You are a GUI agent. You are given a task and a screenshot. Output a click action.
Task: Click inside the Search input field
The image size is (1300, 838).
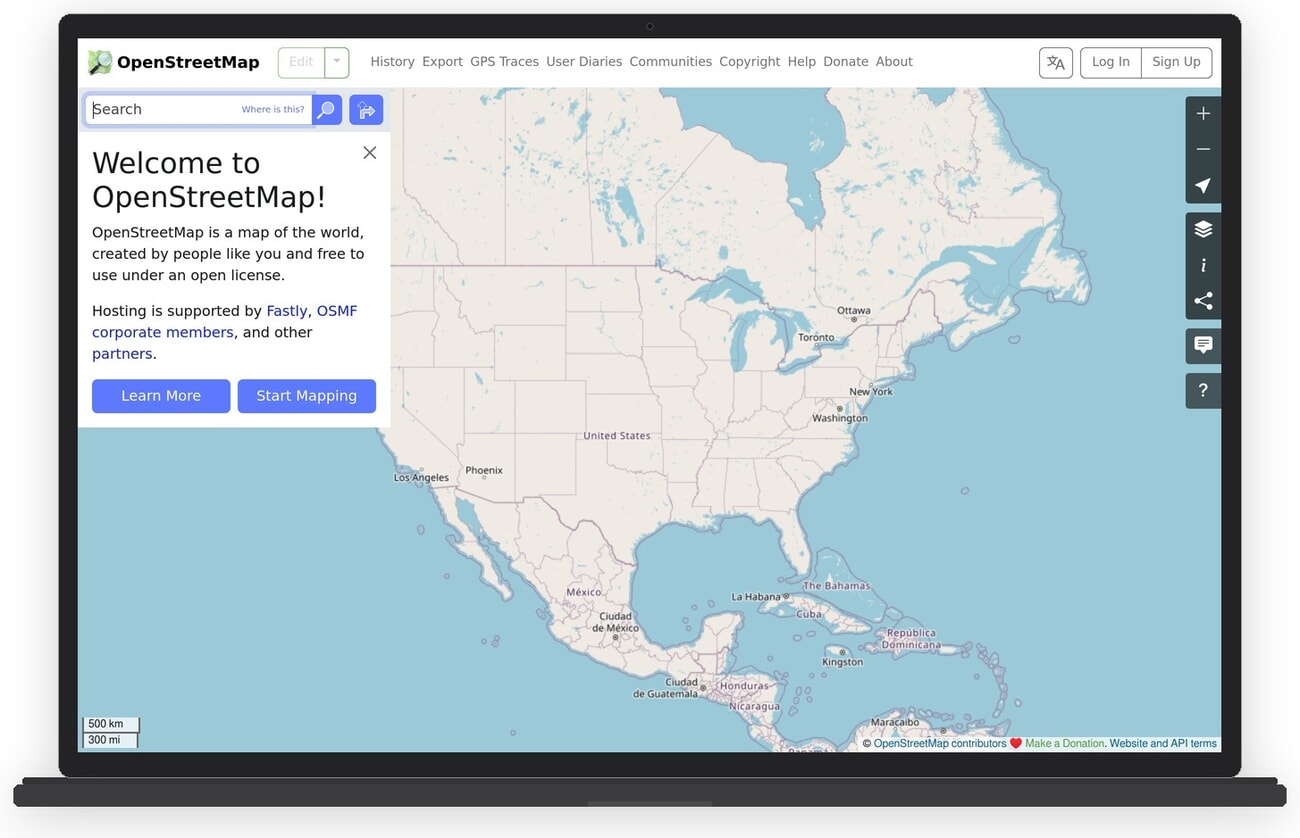pyautogui.click(x=180, y=109)
